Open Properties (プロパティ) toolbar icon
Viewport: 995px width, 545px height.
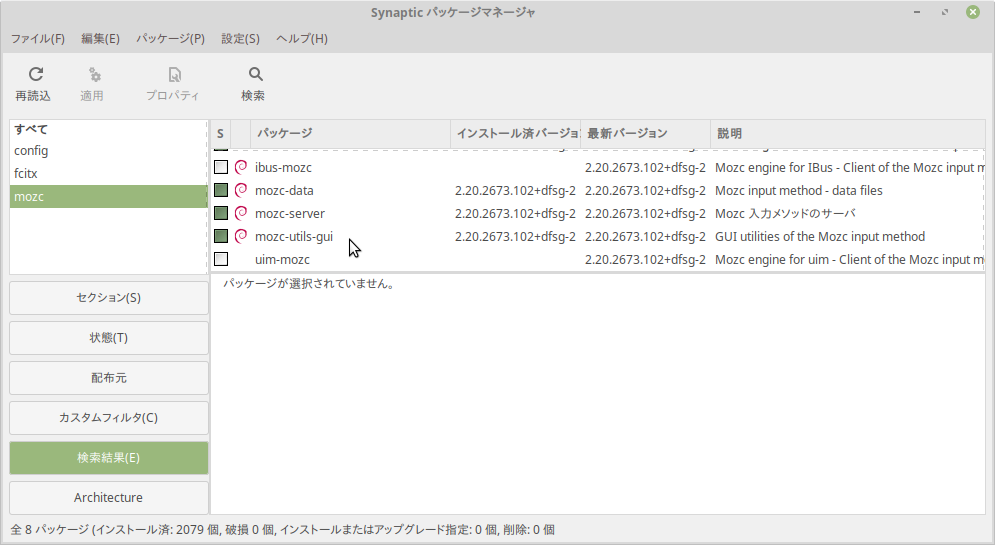(x=174, y=74)
